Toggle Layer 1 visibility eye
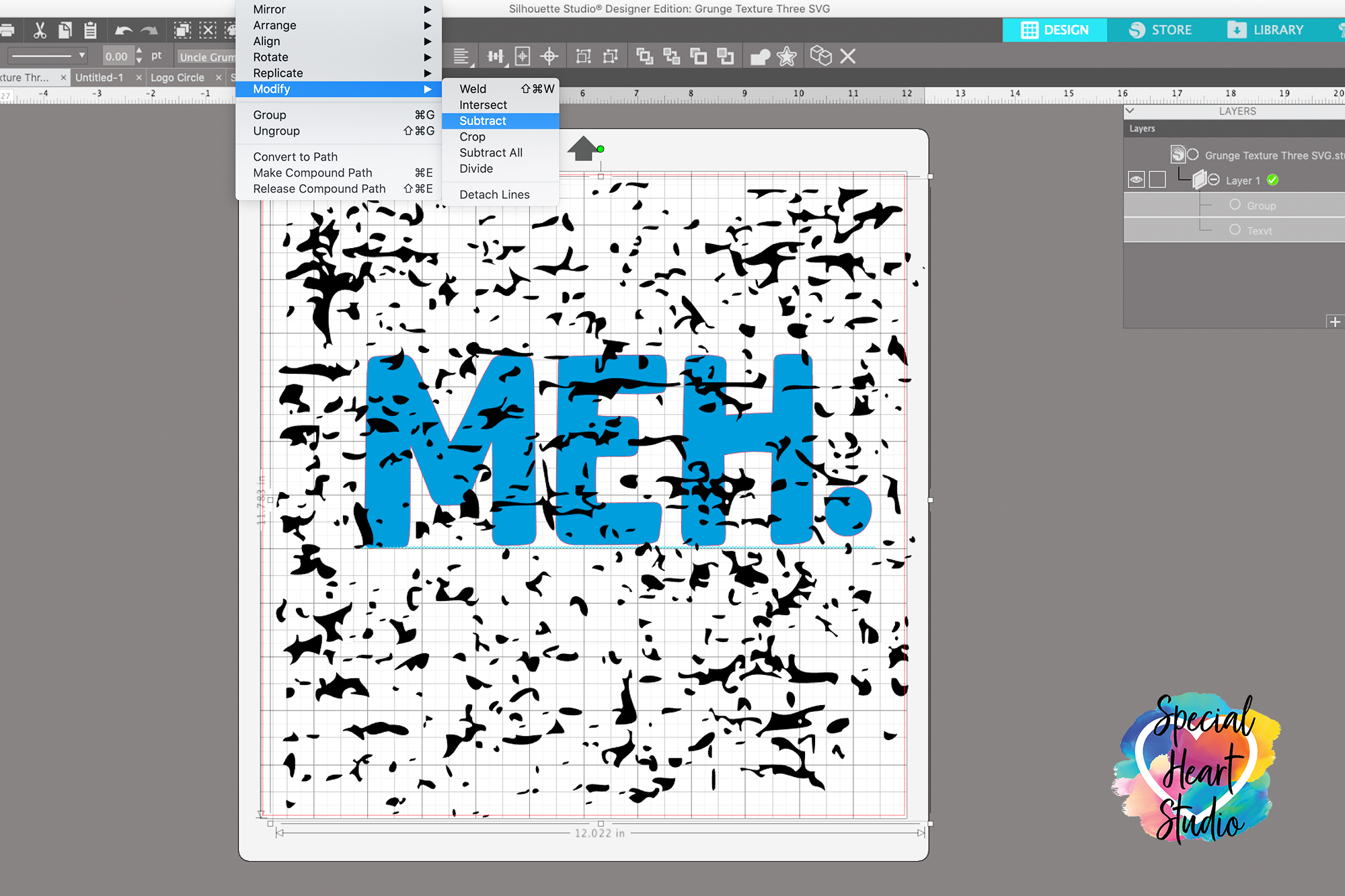The width and height of the screenshot is (1345, 896). (x=1137, y=180)
